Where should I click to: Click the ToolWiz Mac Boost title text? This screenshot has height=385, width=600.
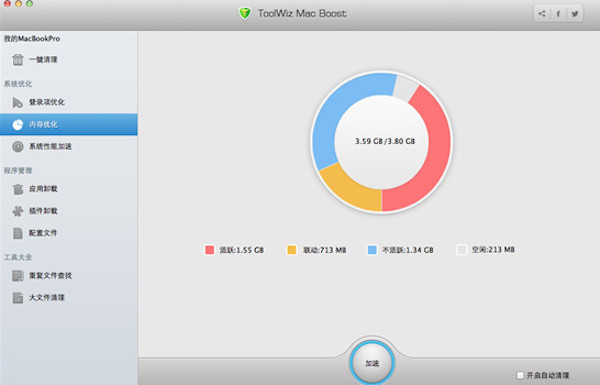302,13
